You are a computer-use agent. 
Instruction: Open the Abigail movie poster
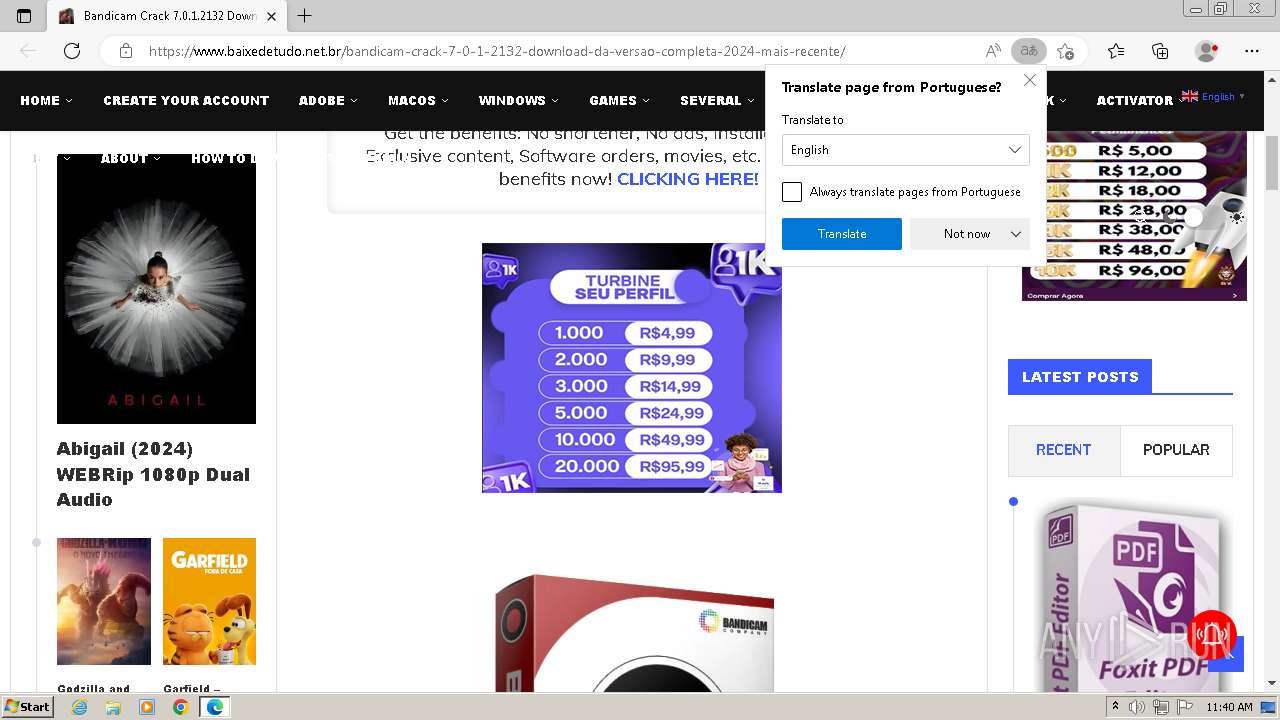(156, 290)
